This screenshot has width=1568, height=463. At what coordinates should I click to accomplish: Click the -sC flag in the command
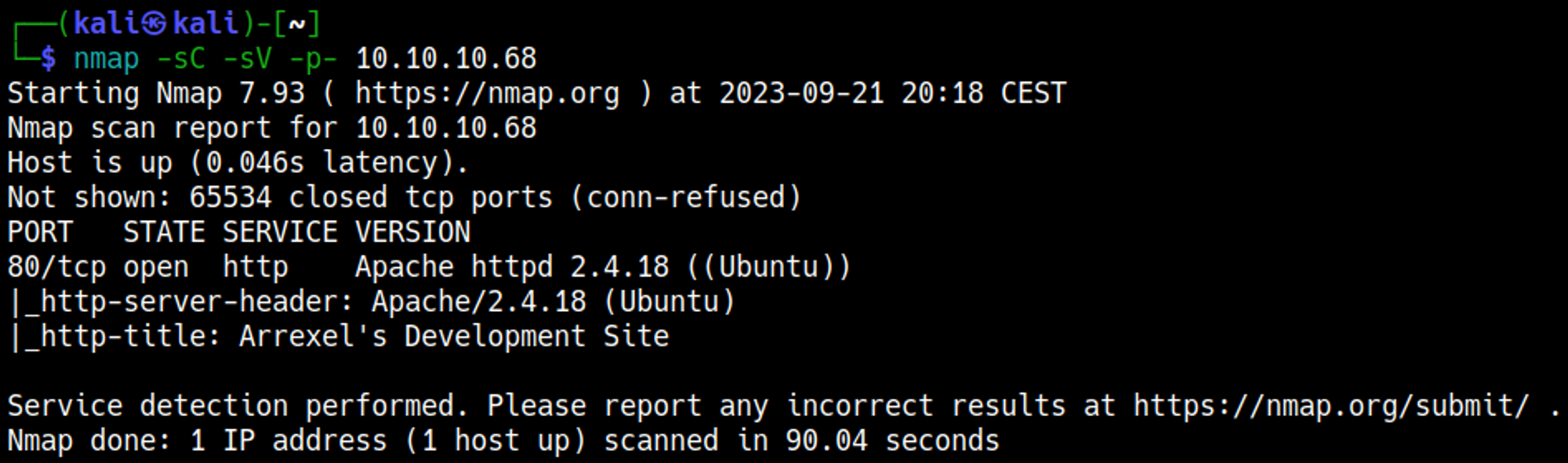180,59
